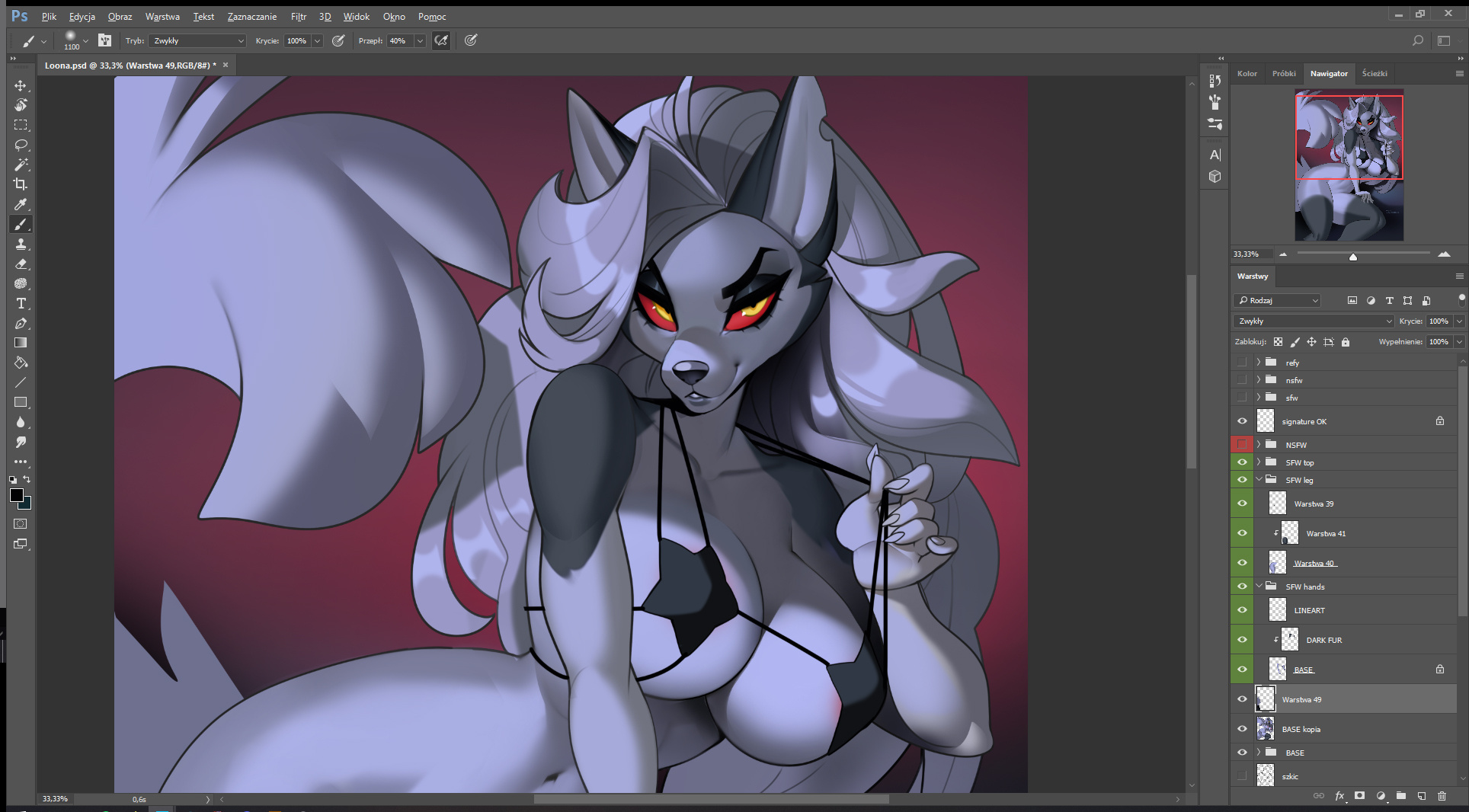Select the Eraser tool
This screenshot has width=1469, height=812.
coord(21,264)
